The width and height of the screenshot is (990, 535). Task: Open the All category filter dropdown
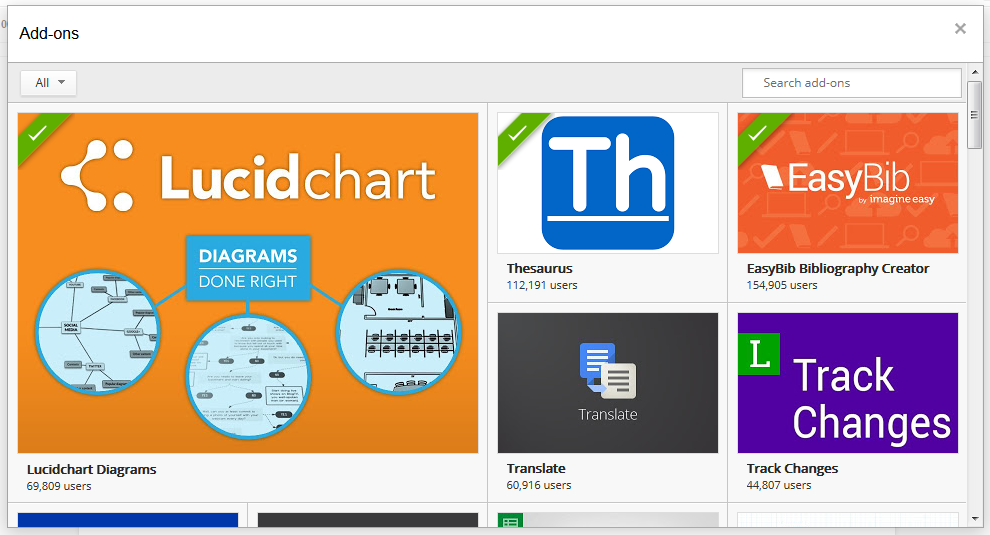pos(49,83)
